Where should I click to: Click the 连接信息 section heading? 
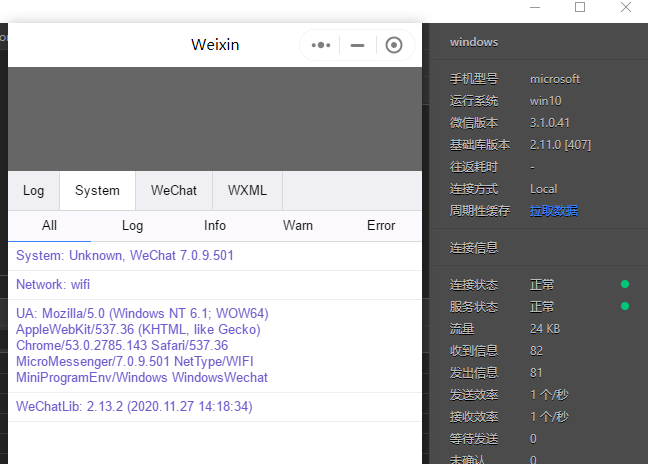(474, 248)
